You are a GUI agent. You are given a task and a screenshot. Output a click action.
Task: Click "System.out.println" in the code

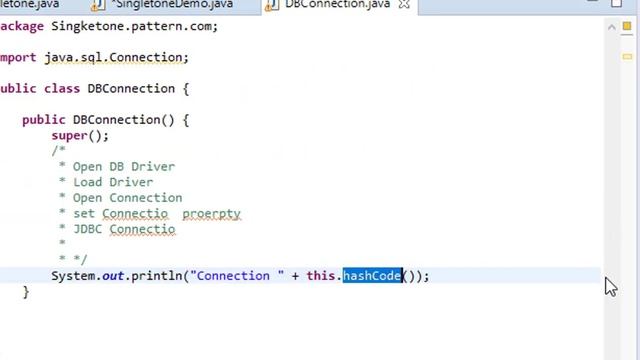click(x=117, y=276)
